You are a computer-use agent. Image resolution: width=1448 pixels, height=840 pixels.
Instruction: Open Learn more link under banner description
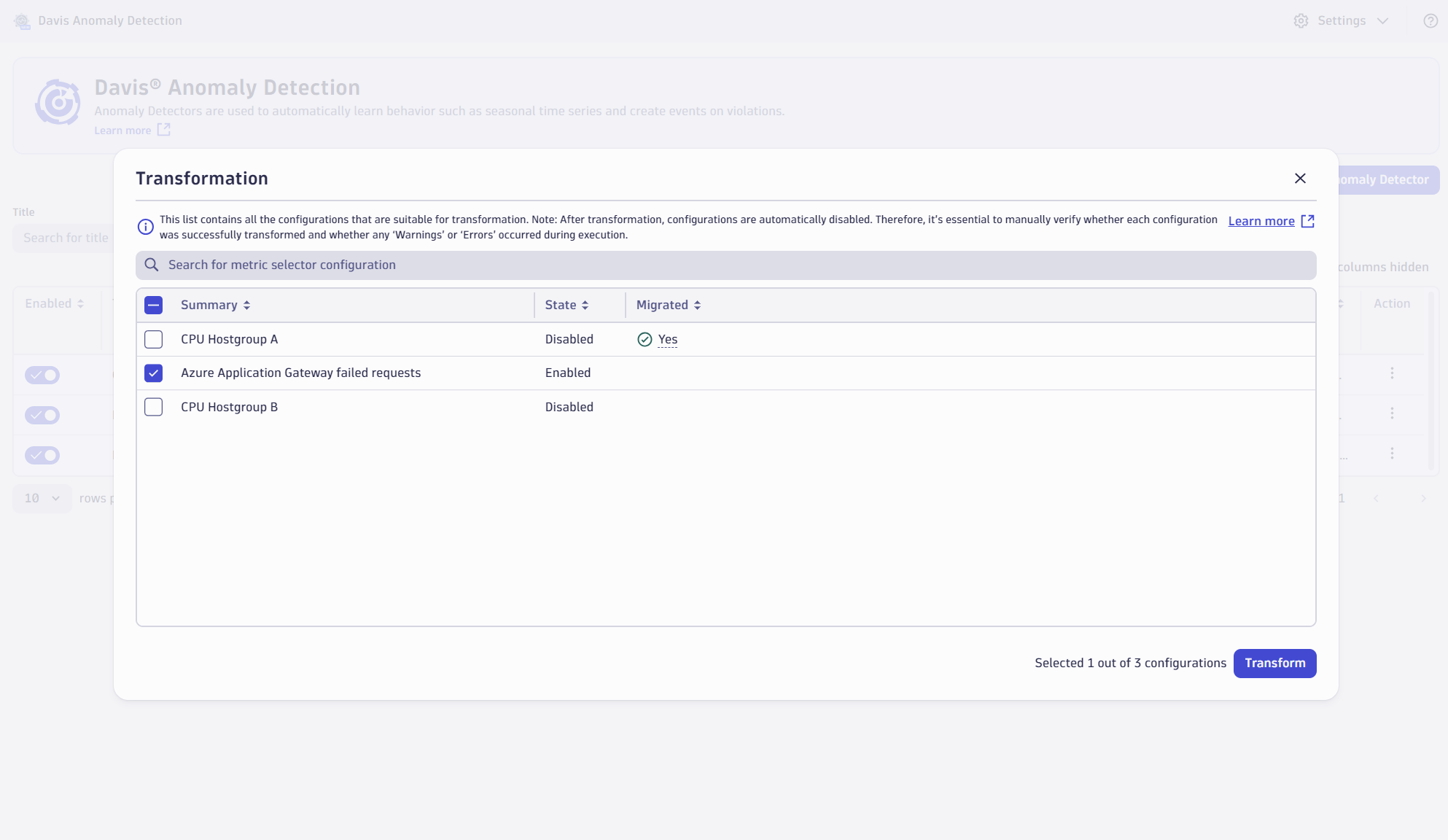[122, 131]
